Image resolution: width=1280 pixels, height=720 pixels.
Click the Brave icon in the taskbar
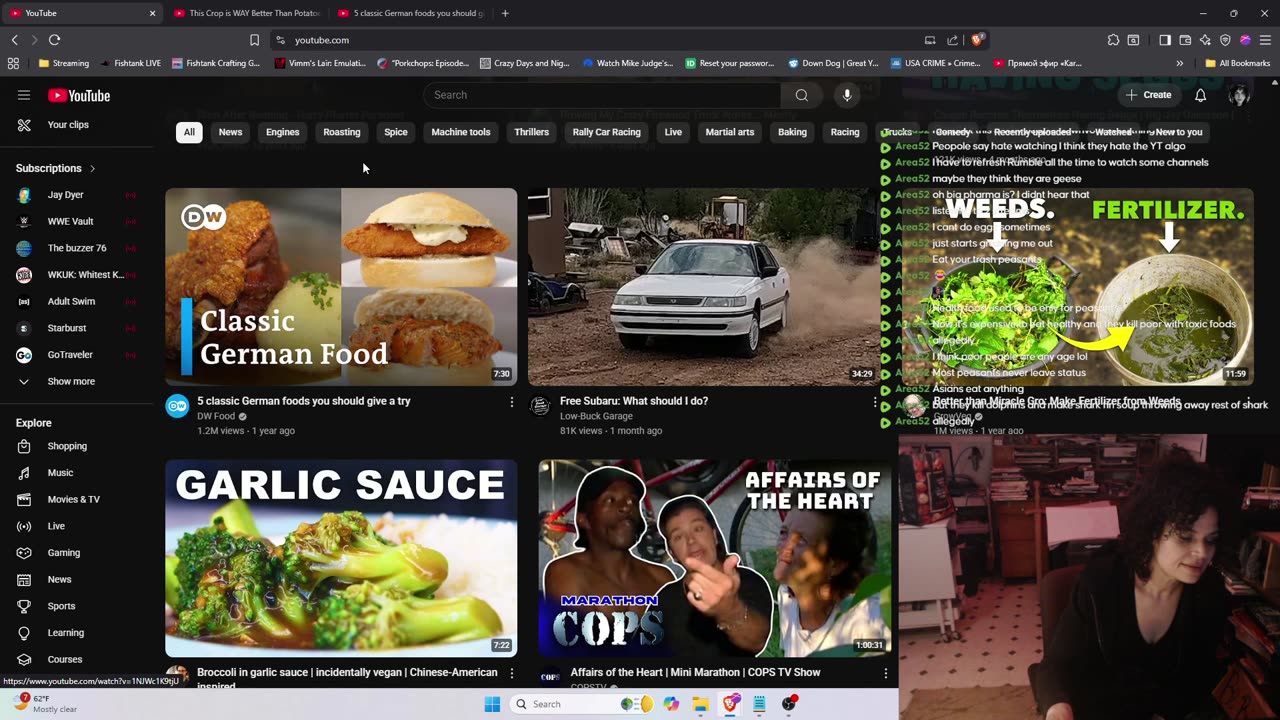tap(730, 704)
